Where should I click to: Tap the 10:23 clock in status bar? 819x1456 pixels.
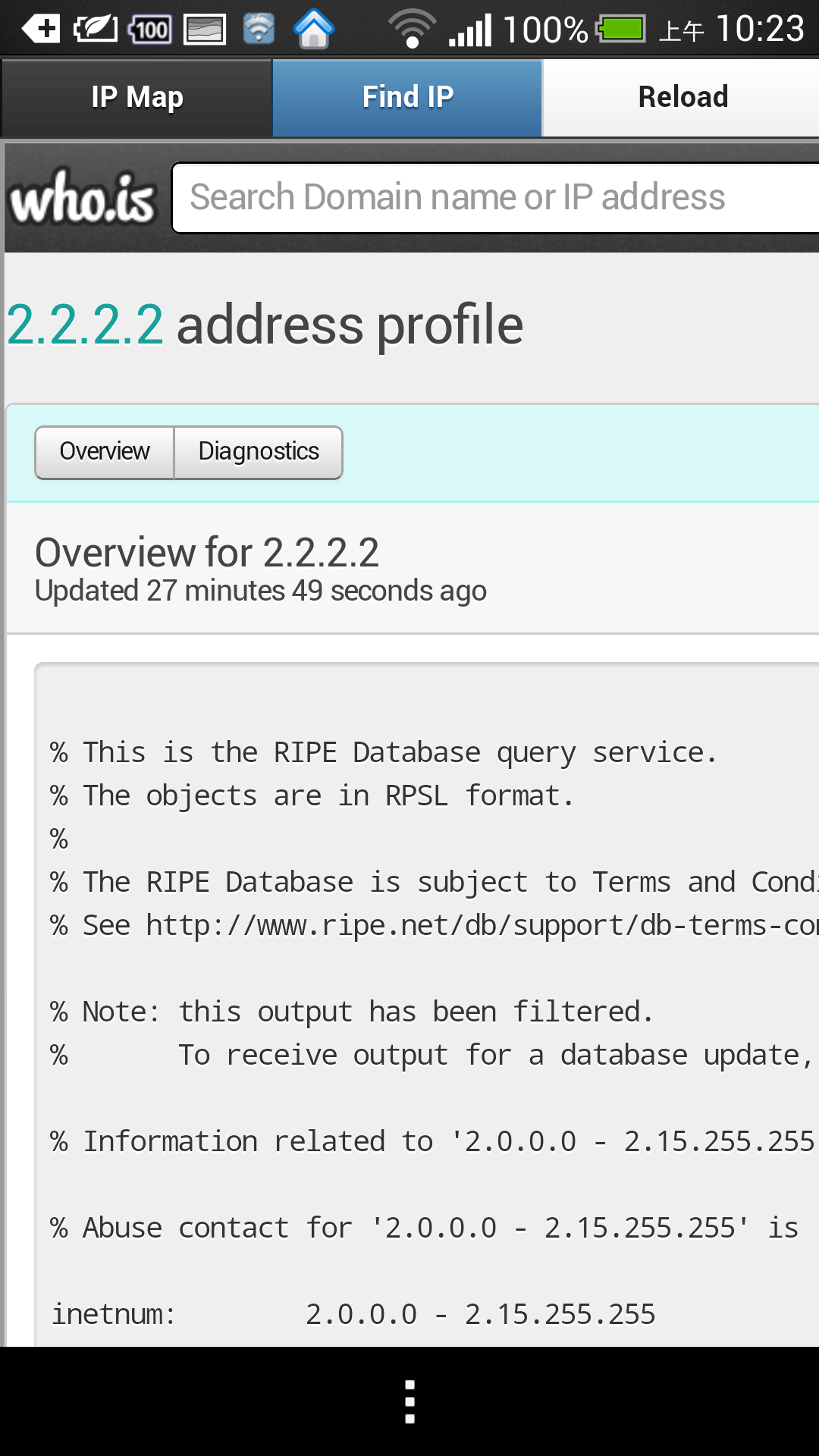[759, 30]
